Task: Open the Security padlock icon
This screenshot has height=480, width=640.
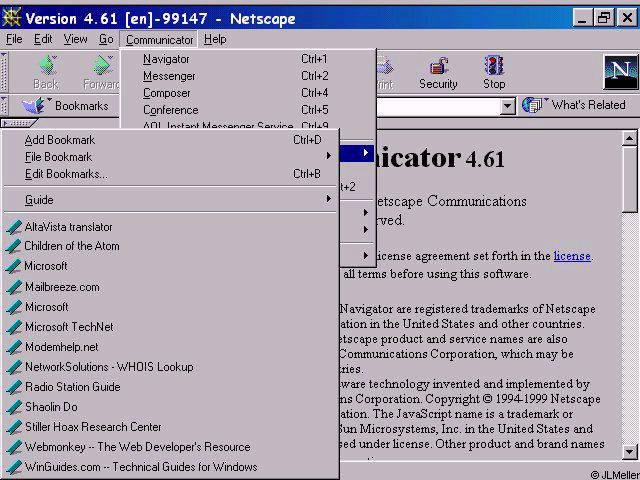Action: pyautogui.click(x=438, y=67)
